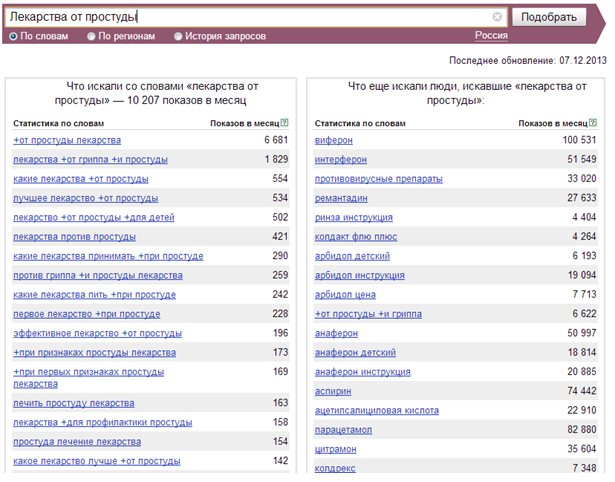This screenshot has width=615, height=482.
Task: Open лечить простуду лекарства link
Action: 74,403
